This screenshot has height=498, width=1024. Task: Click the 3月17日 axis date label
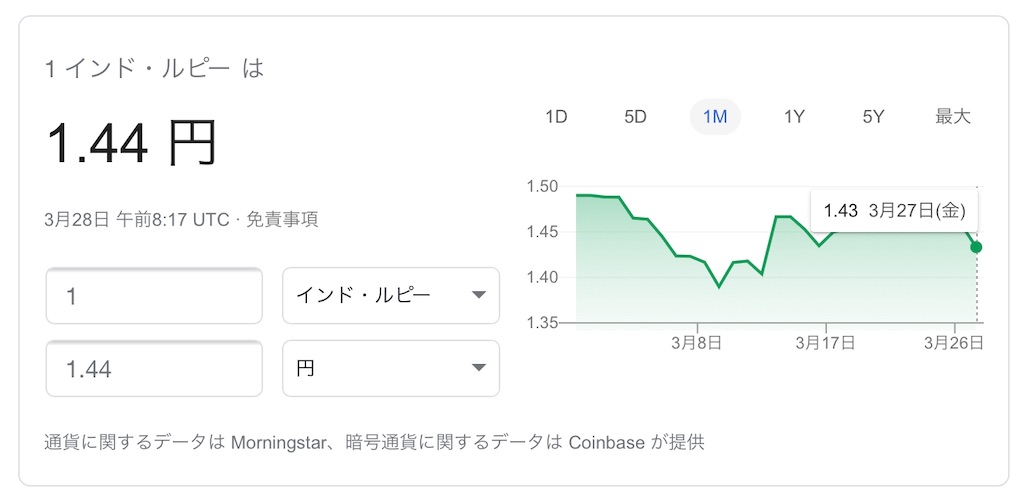(825, 343)
